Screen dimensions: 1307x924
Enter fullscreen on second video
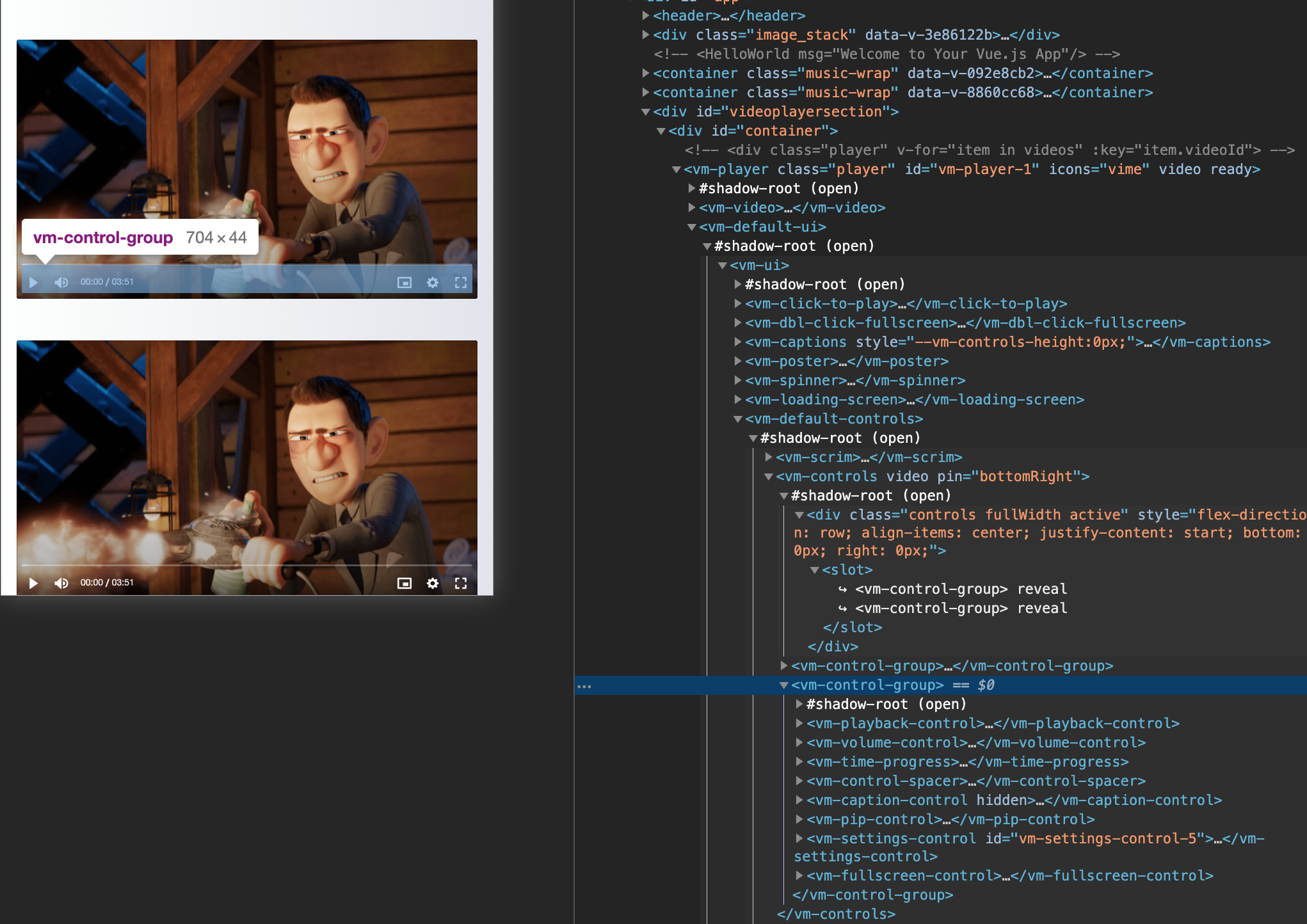click(x=461, y=583)
